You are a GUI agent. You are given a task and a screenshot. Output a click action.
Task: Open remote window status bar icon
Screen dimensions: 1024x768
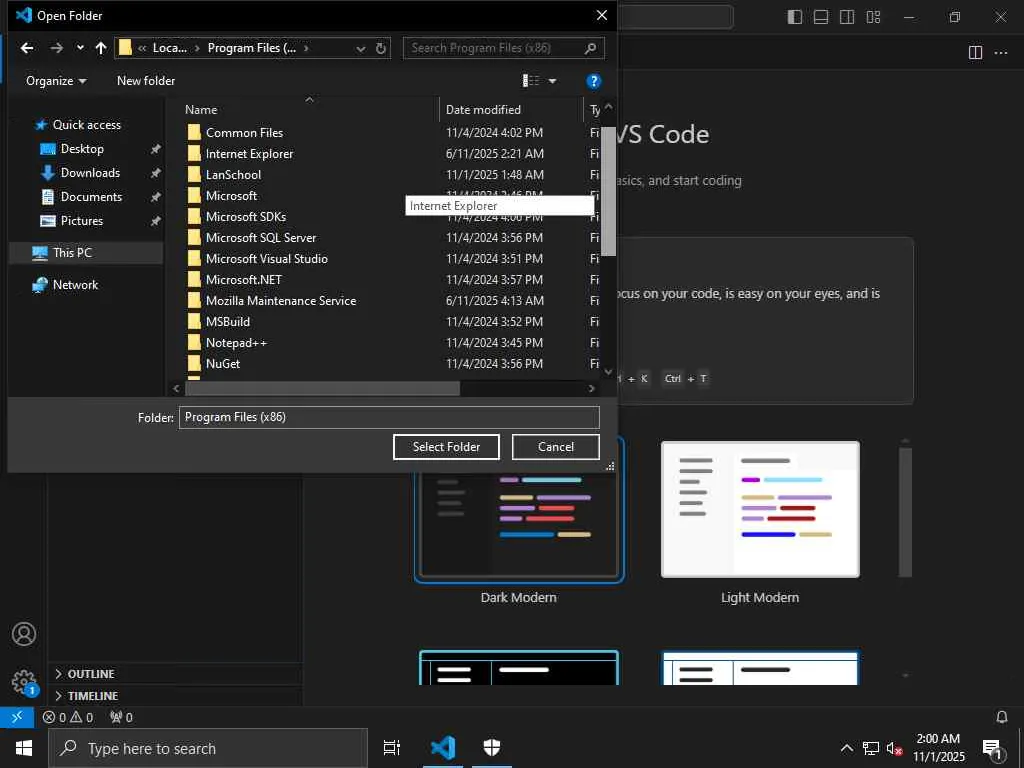[17, 717]
